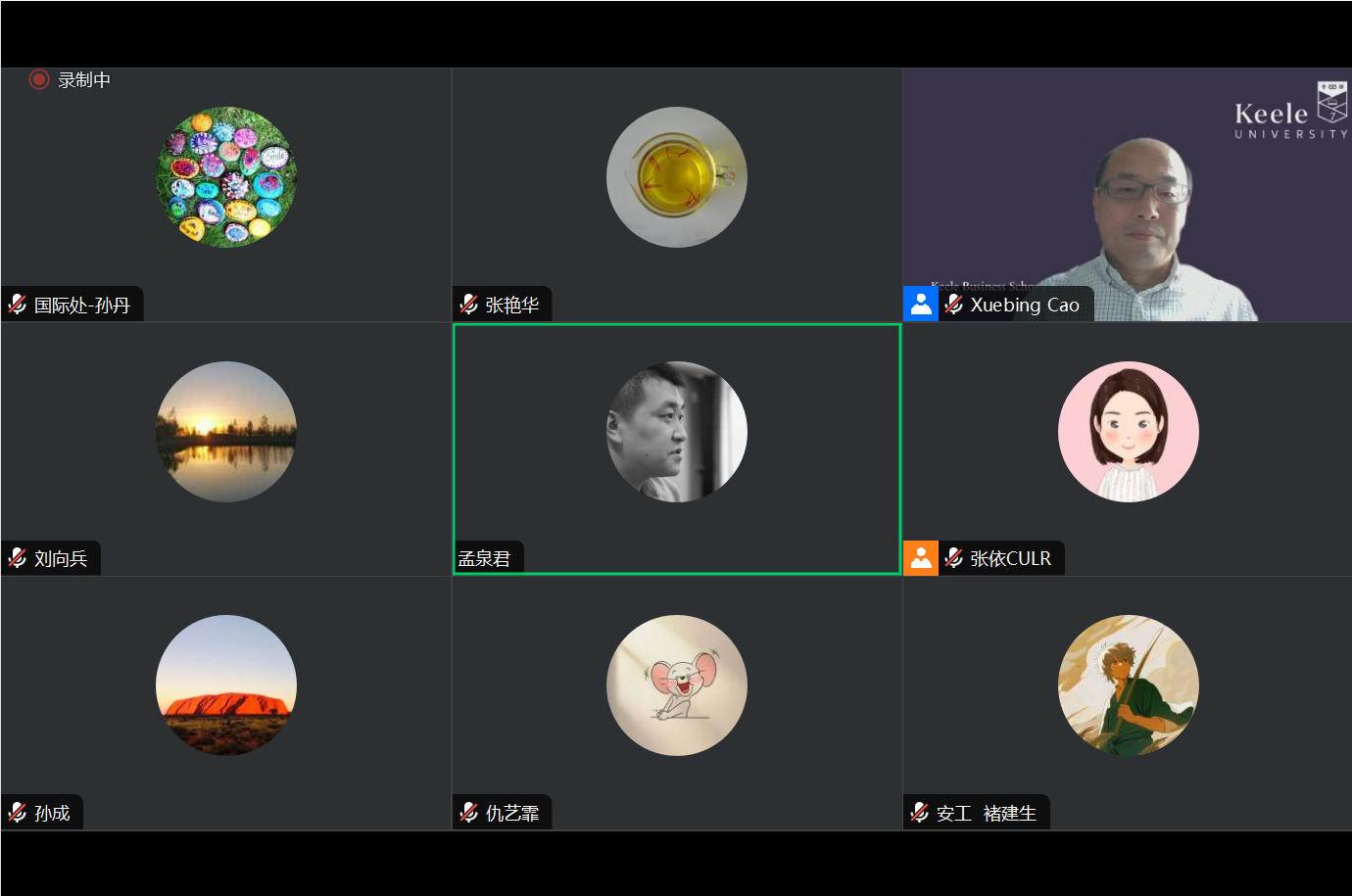Click muted mic icon beside 安工 褚建生
This screenshot has height=896, width=1352.
pyautogui.click(x=920, y=812)
